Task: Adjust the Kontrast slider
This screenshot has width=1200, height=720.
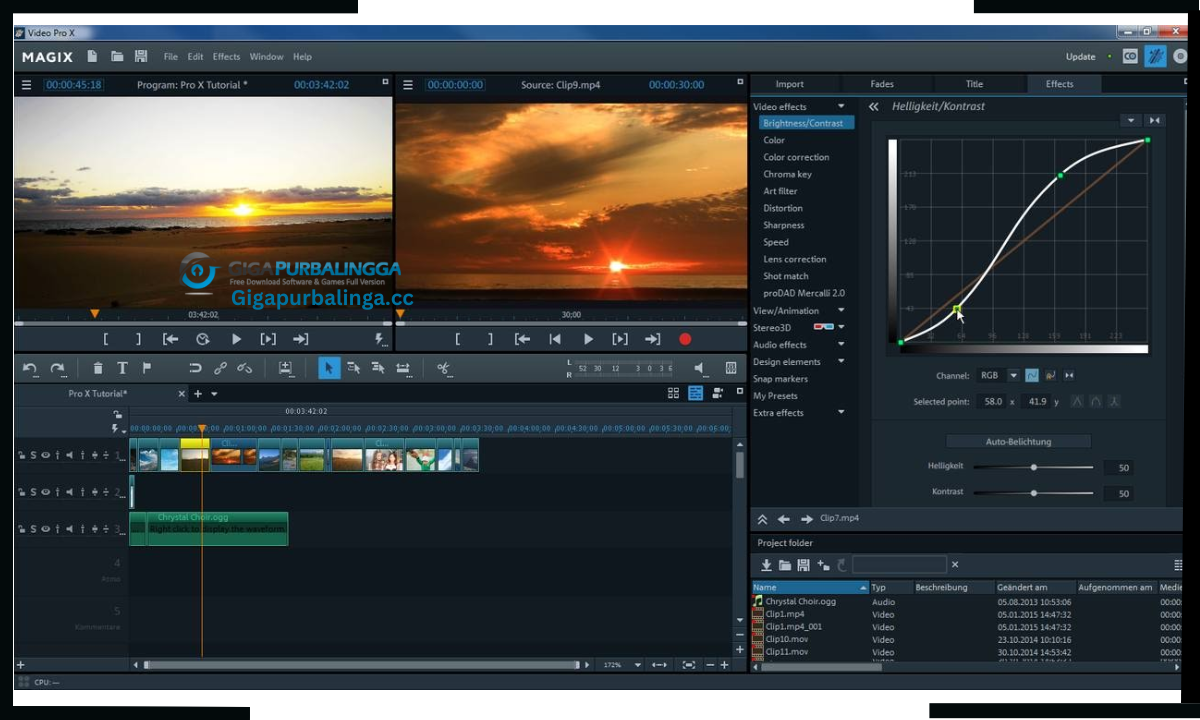Action: 1034,493
